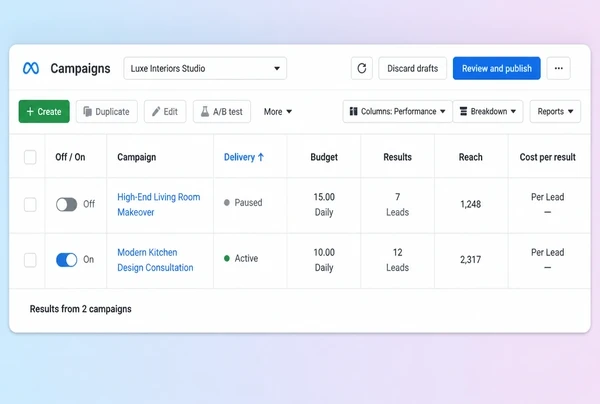Click the Campaigns page title
The height and width of the screenshot is (404, 600).
(80, 68)
